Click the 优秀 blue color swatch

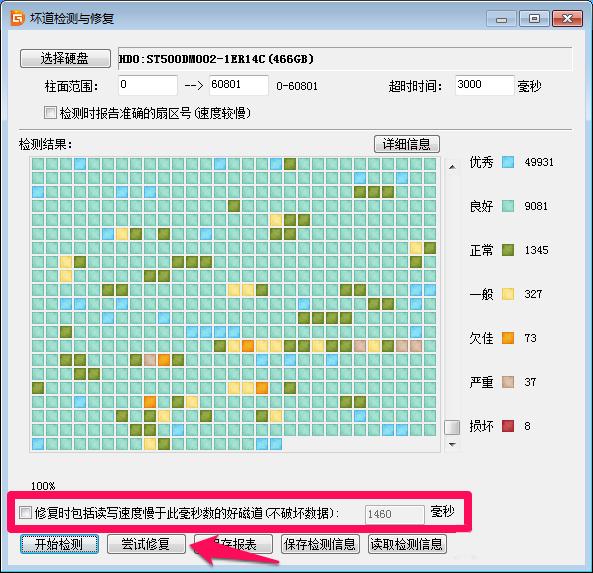coord(508,162)
